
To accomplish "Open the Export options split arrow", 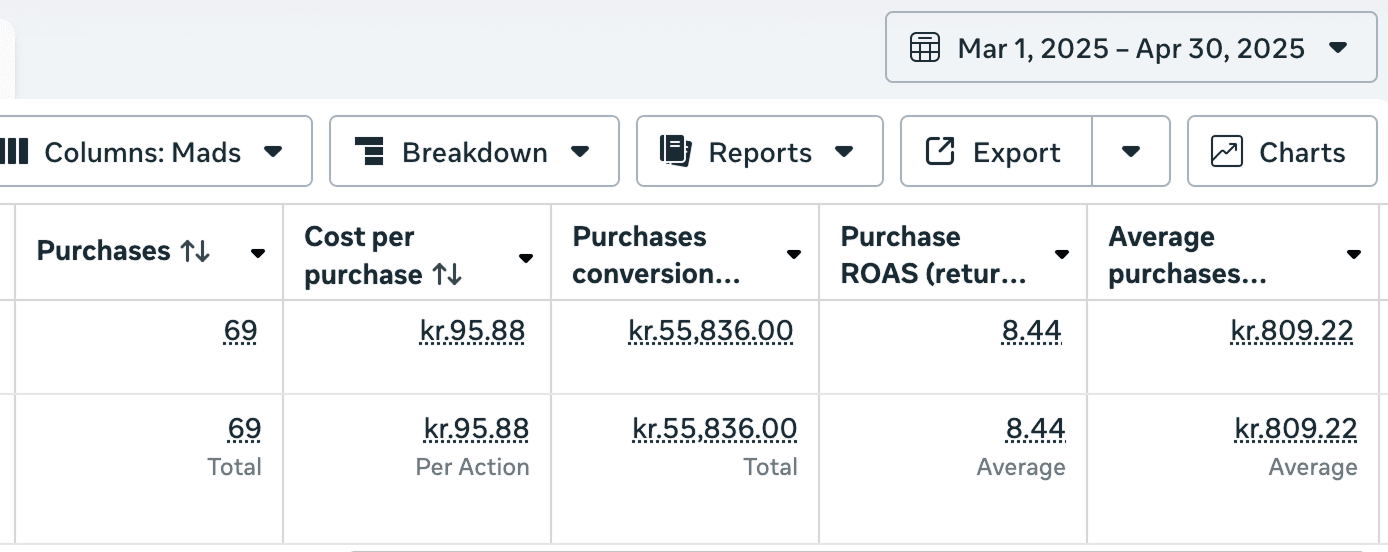I will click(1131, 152).
